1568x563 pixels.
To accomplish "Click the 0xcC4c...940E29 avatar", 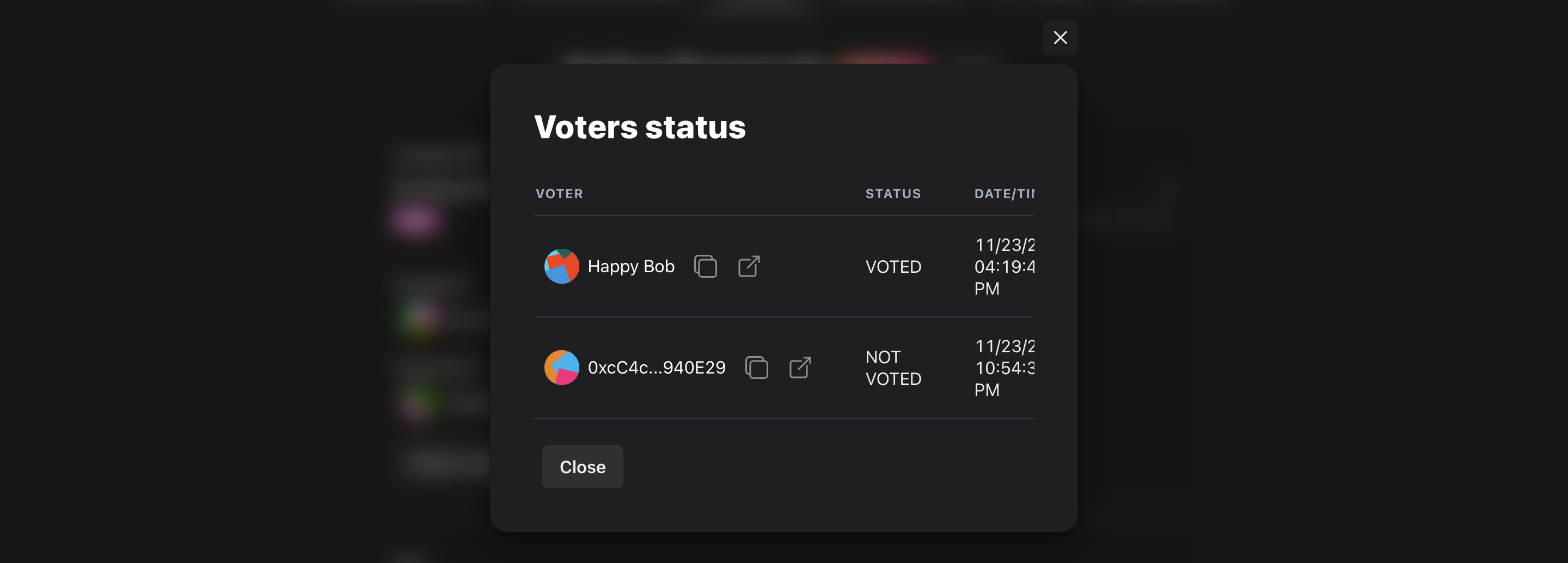I will (x=561, y=367).
